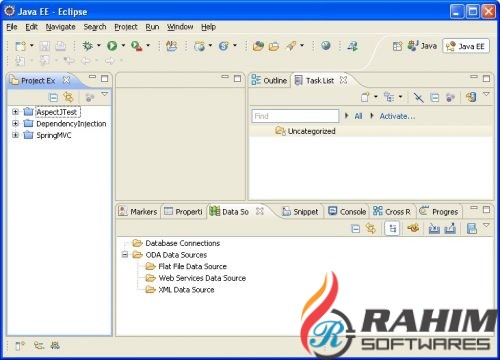Image resolution: width=500 pixels, height=360 pixels.
Task: Open the Project menu
Action: 126,27
